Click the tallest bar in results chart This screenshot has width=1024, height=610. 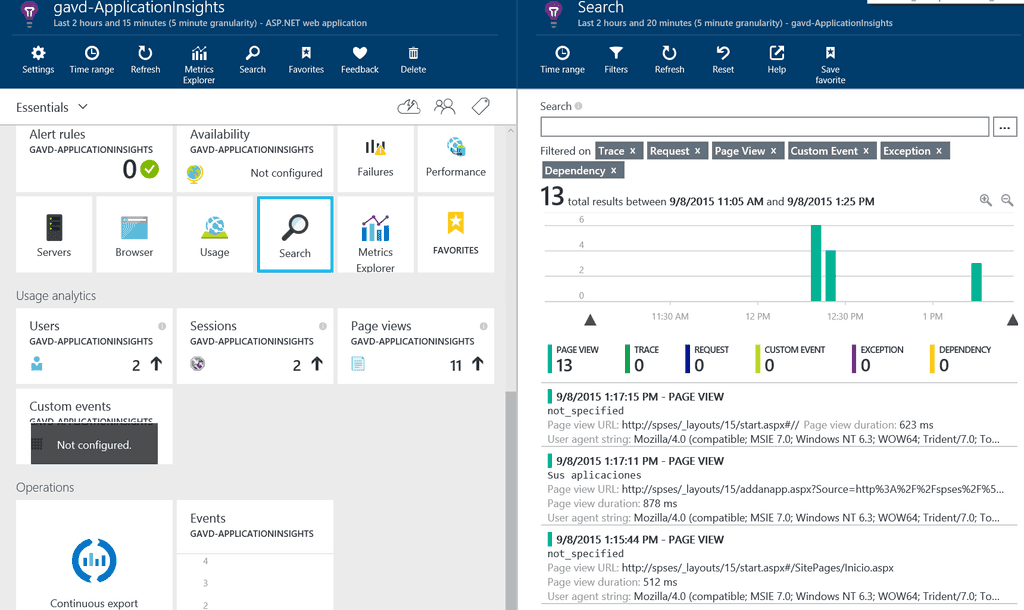coord(816,263)
